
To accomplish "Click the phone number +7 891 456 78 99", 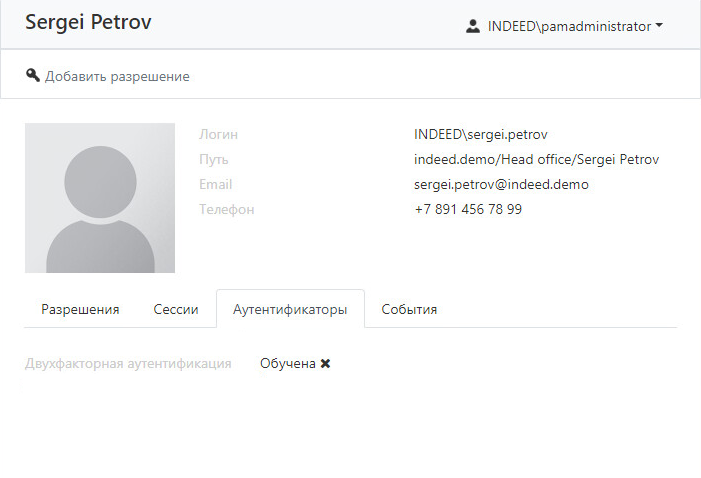I will (x=468, y=209).
